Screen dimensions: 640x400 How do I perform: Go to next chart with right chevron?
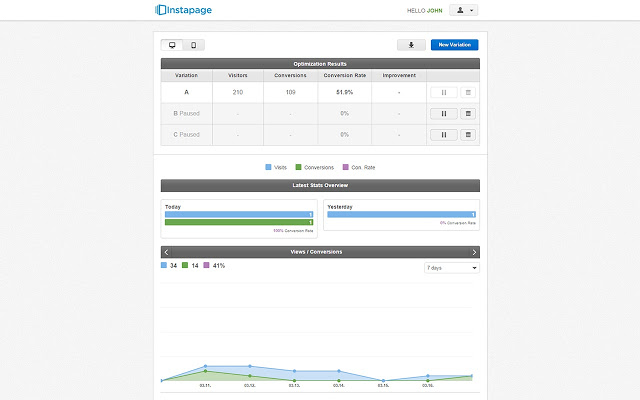point(474,252)
